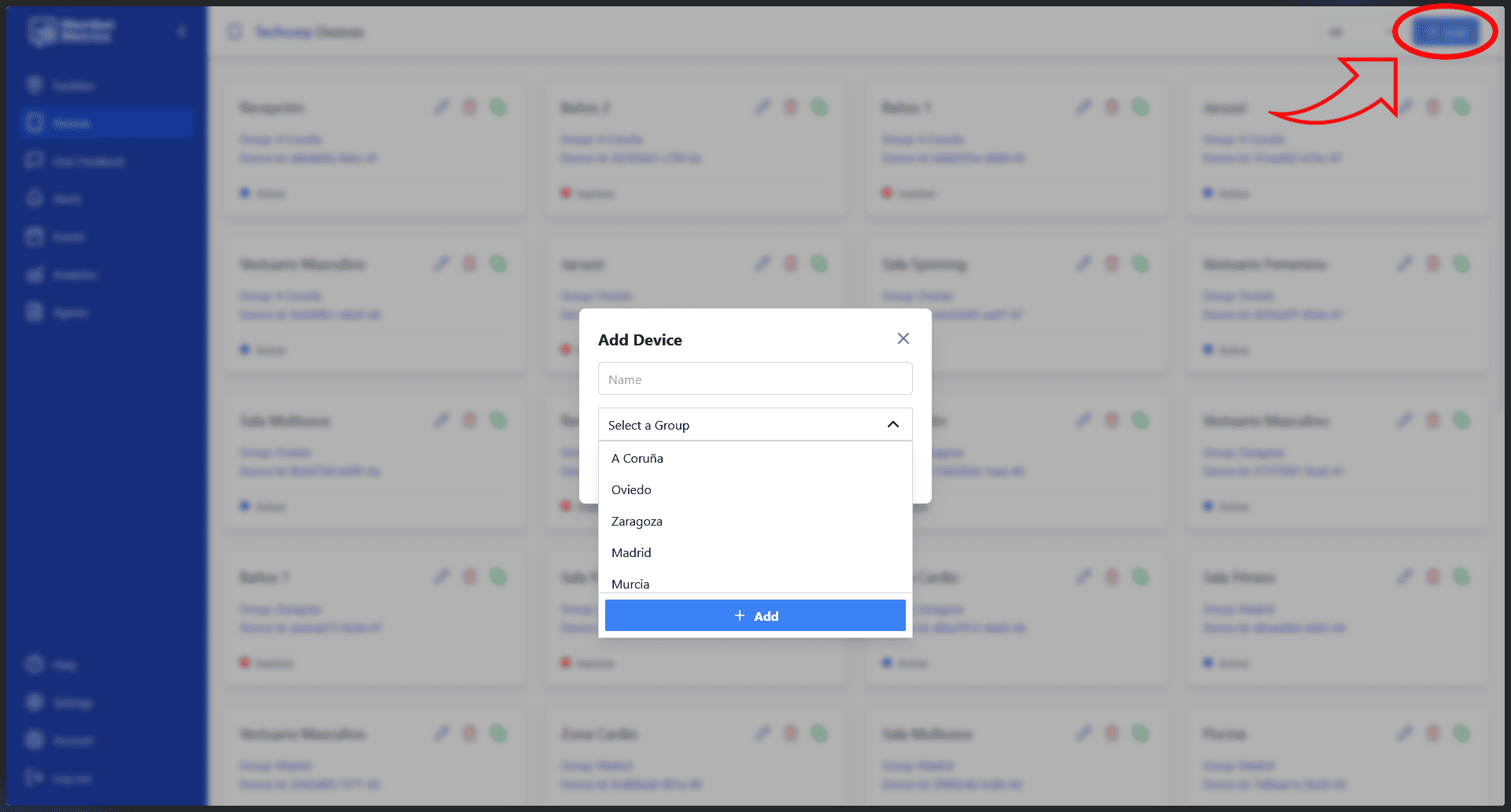Click Log out in the sidebar
Screen dimensions: 1511x812
(72, 778)
